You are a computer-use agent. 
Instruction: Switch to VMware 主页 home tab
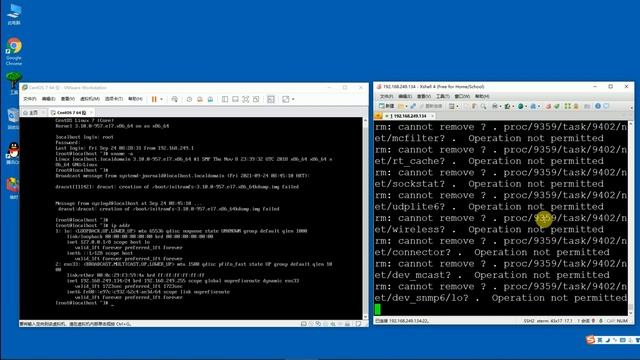click(x=34, y=112)
